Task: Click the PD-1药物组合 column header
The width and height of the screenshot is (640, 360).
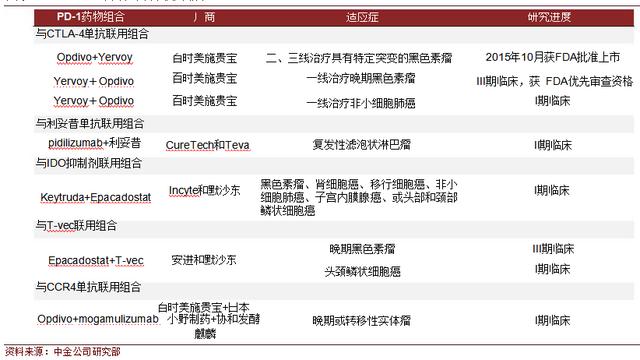Action: pos(91,17)
